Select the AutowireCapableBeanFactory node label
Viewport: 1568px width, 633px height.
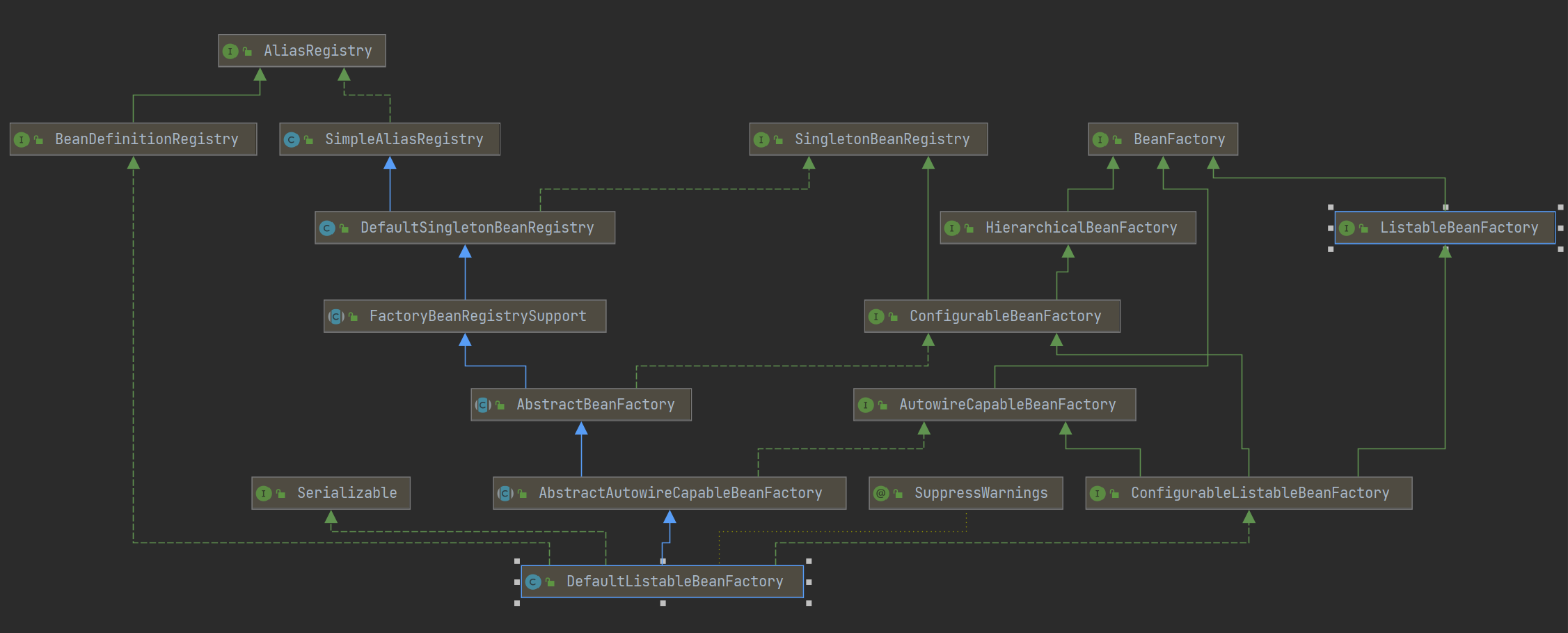click(x=1007, y=405)
